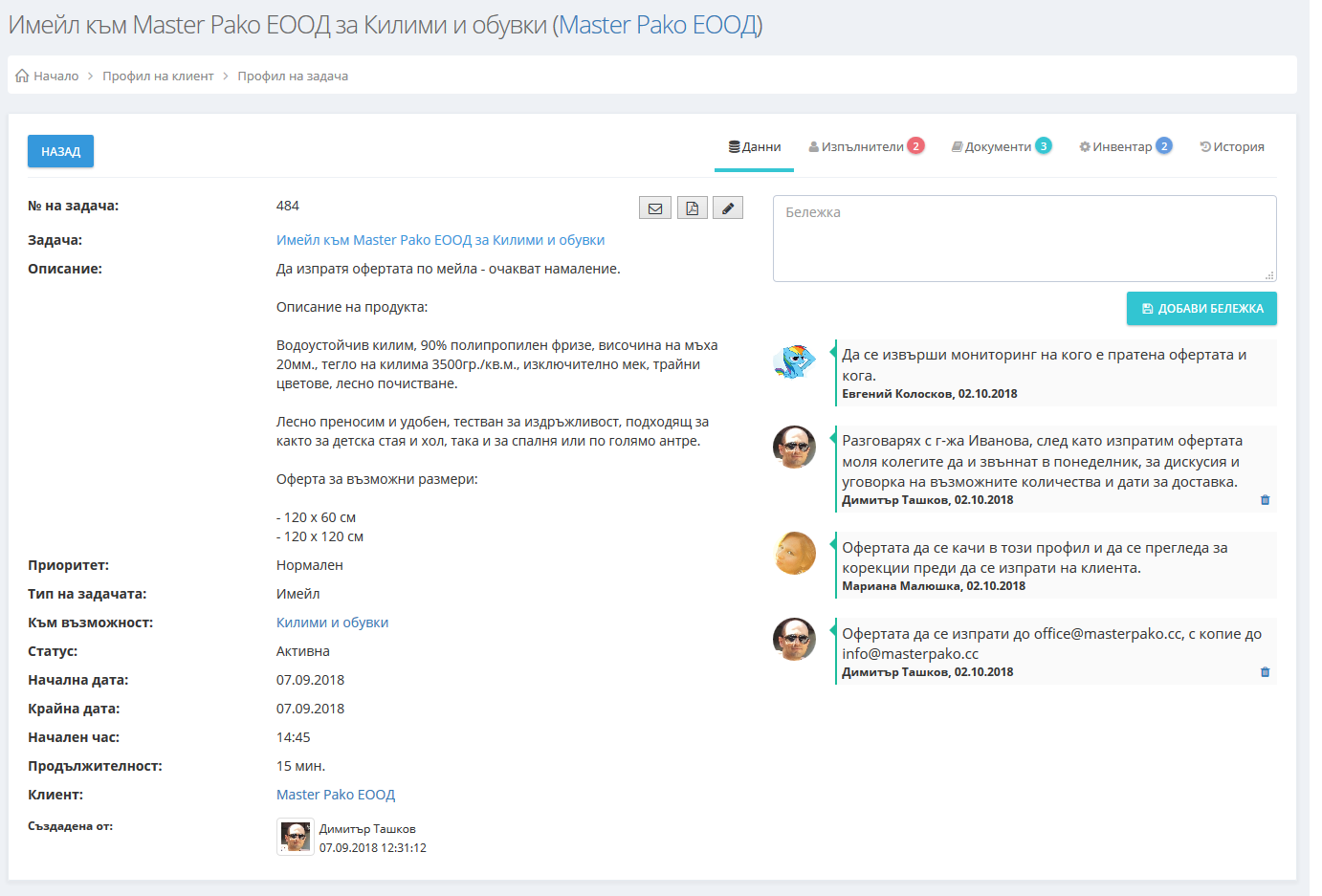Viewport: 1322px width, 896px height.
Task: Click the creation timestamp 07.09.2018 12:31:12
Action: [x=373, y=848]
